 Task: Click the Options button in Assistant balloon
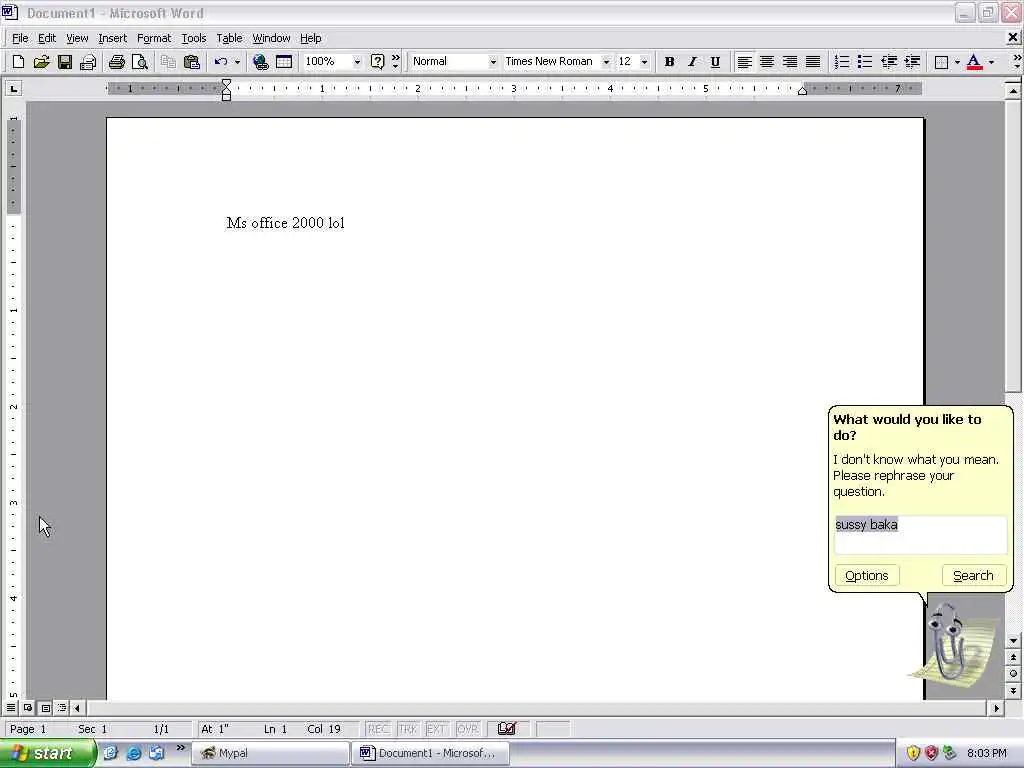(x=867, y=575)
